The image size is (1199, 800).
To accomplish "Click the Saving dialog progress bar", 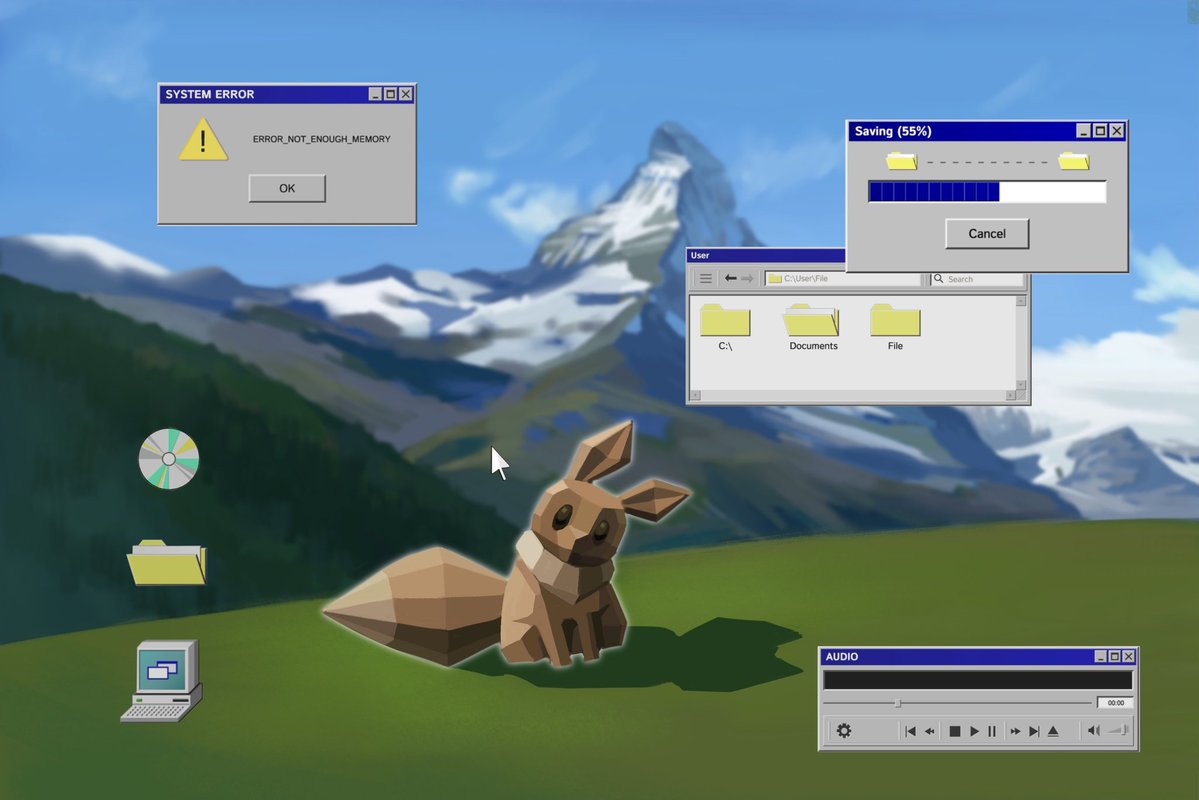I will point(987,191).
